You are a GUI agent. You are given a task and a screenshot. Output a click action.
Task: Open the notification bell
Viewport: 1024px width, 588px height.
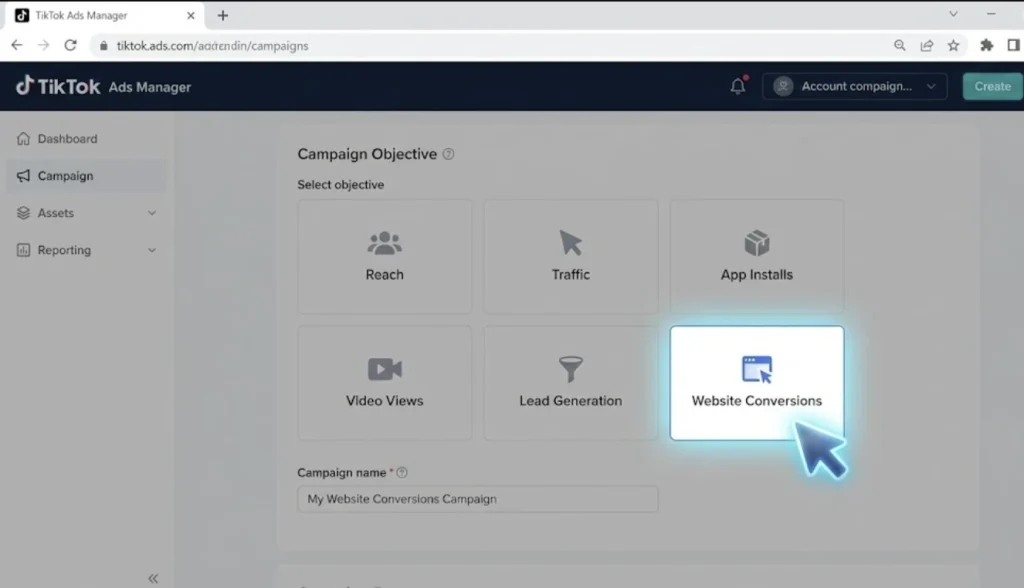tap(737, 86)
